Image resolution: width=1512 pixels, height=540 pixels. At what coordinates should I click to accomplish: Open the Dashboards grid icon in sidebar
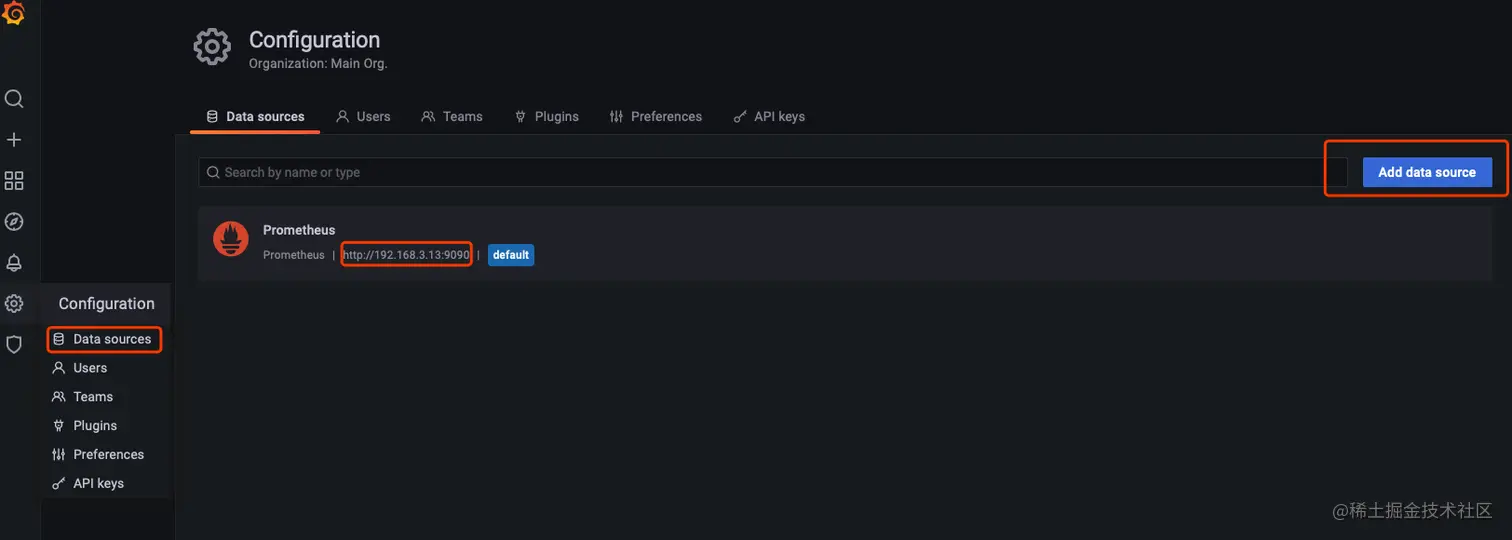pyautogui.click(x=14, y=181)
